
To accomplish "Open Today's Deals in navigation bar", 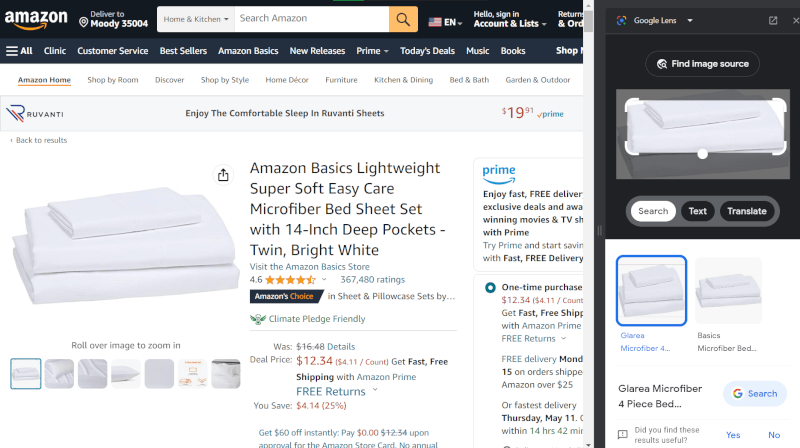I will tap(427, 51).
